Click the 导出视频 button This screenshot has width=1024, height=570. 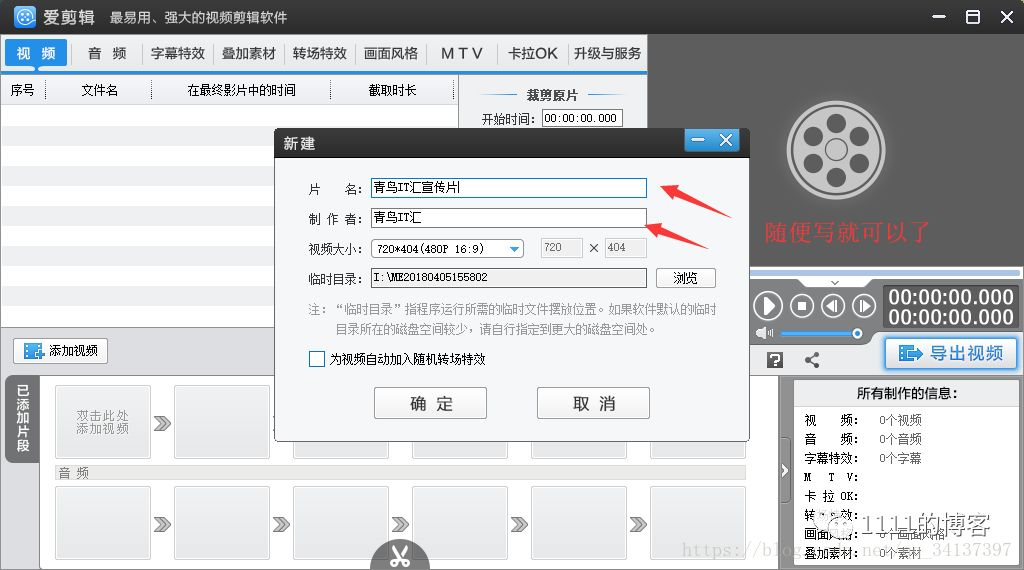951,353
